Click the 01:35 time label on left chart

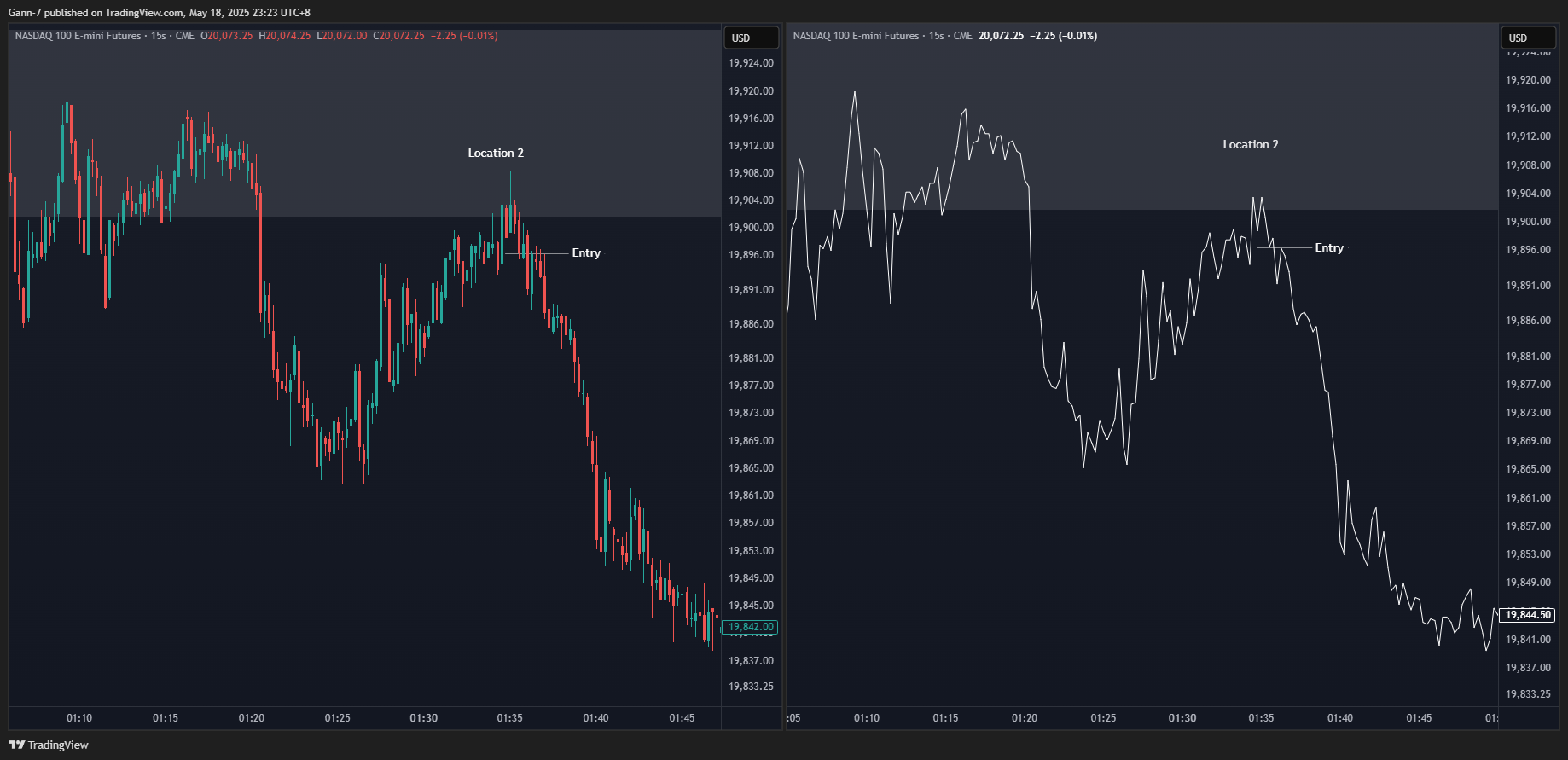[510, 718]
